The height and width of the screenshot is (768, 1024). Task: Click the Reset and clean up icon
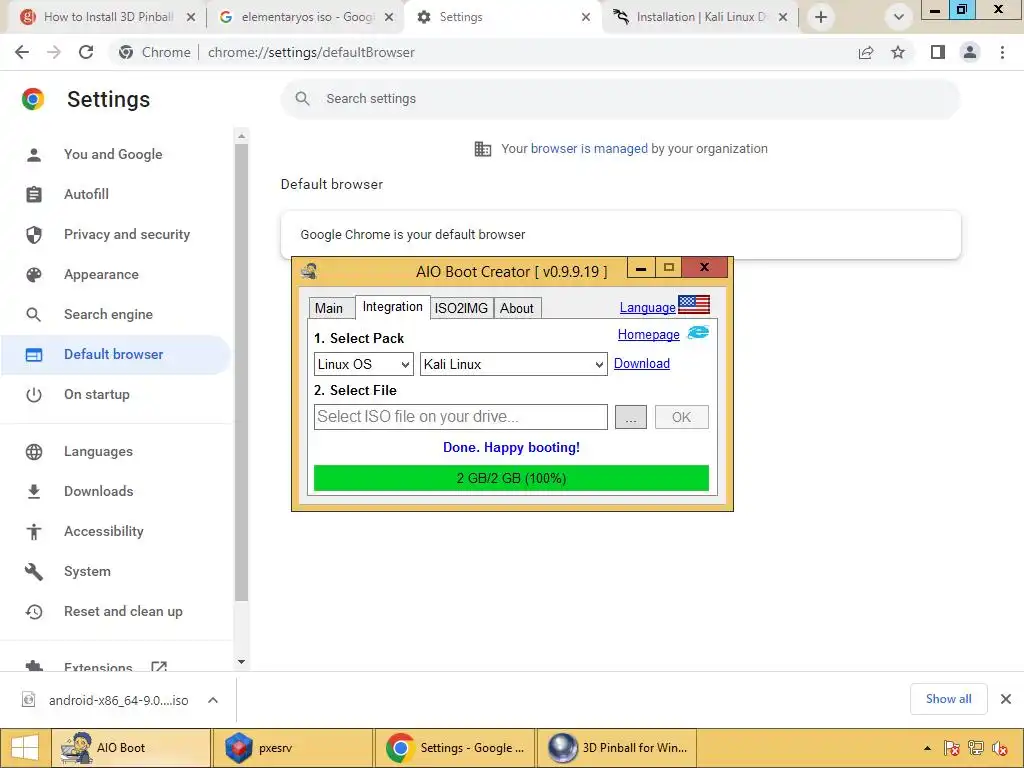coord(34,612)
